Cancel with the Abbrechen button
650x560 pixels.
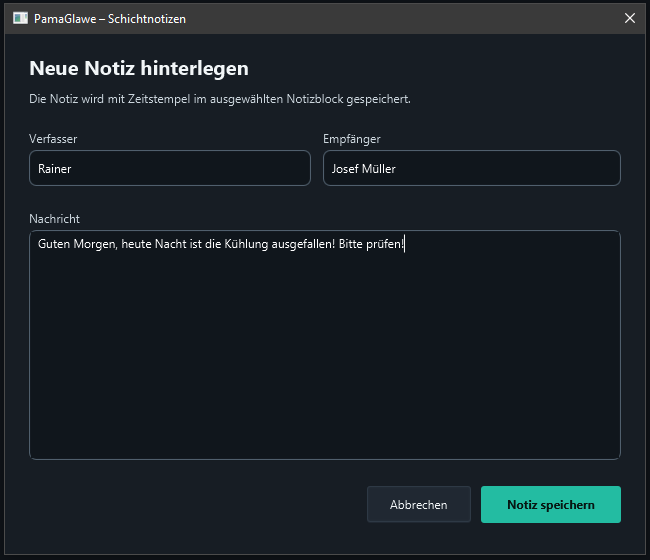pyautogui.click(x=419, y=504)
